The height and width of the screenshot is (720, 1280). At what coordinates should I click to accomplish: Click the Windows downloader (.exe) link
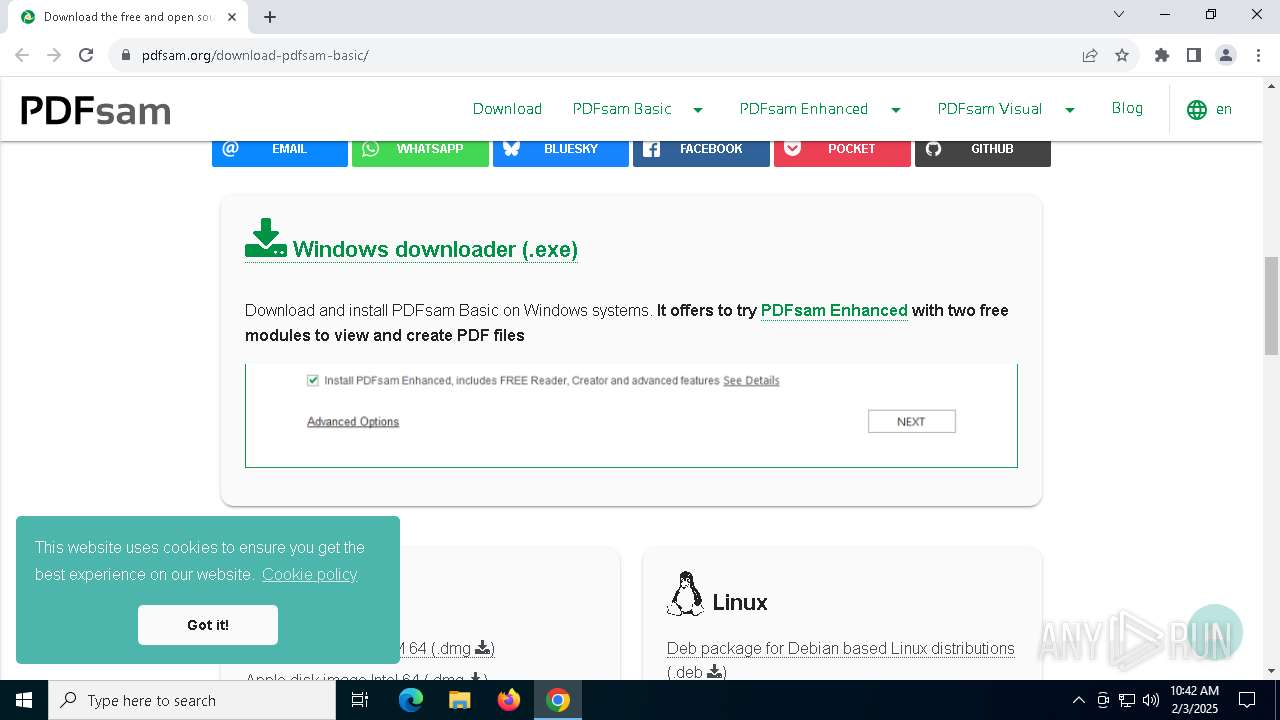pyautogui.click(x=435, y=249)
